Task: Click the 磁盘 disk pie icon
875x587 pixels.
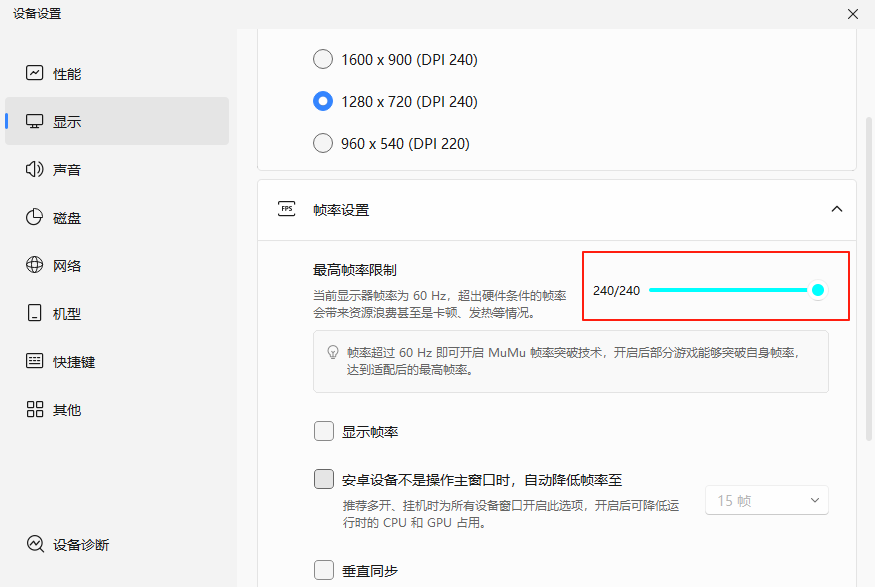Action: click(35, 217)
